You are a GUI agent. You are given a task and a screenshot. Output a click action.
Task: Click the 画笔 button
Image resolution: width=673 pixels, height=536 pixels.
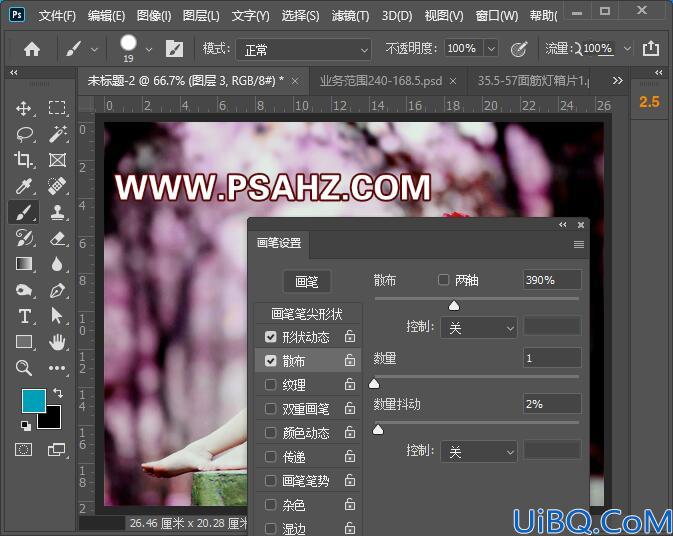(x=307, y=282)
